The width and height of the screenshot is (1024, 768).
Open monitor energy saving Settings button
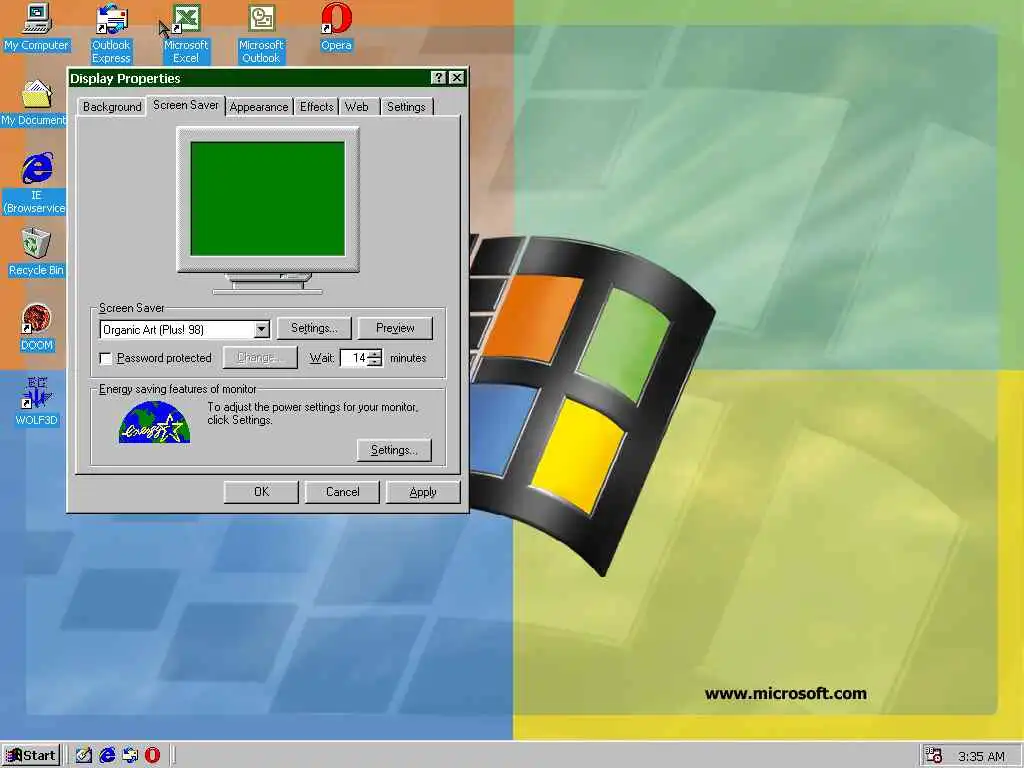pyautogui.click(x=394, y=450)
